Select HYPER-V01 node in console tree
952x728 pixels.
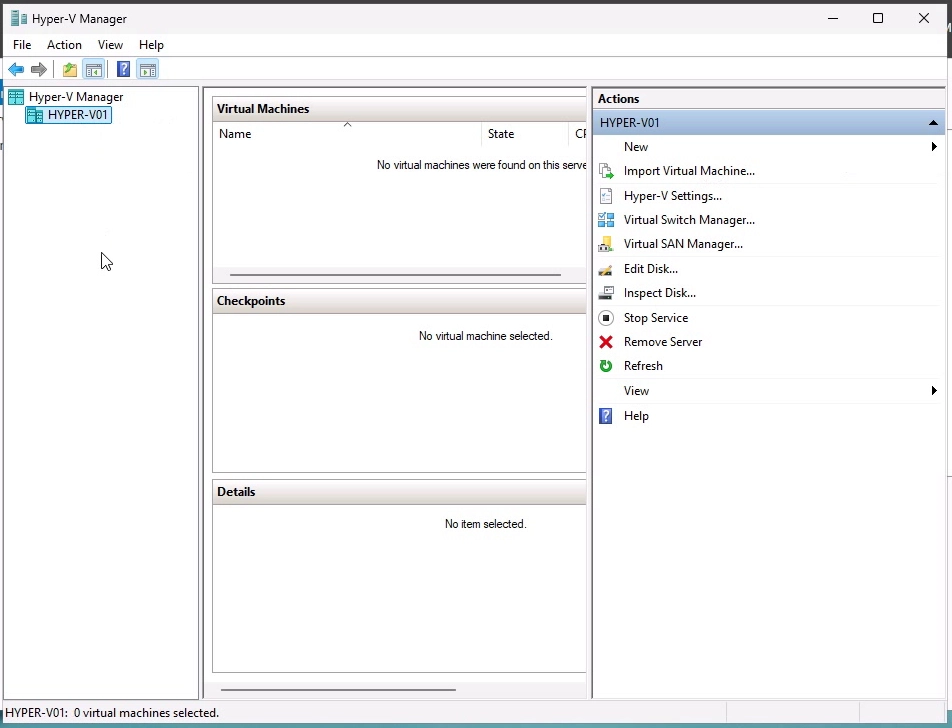[78, 115]
